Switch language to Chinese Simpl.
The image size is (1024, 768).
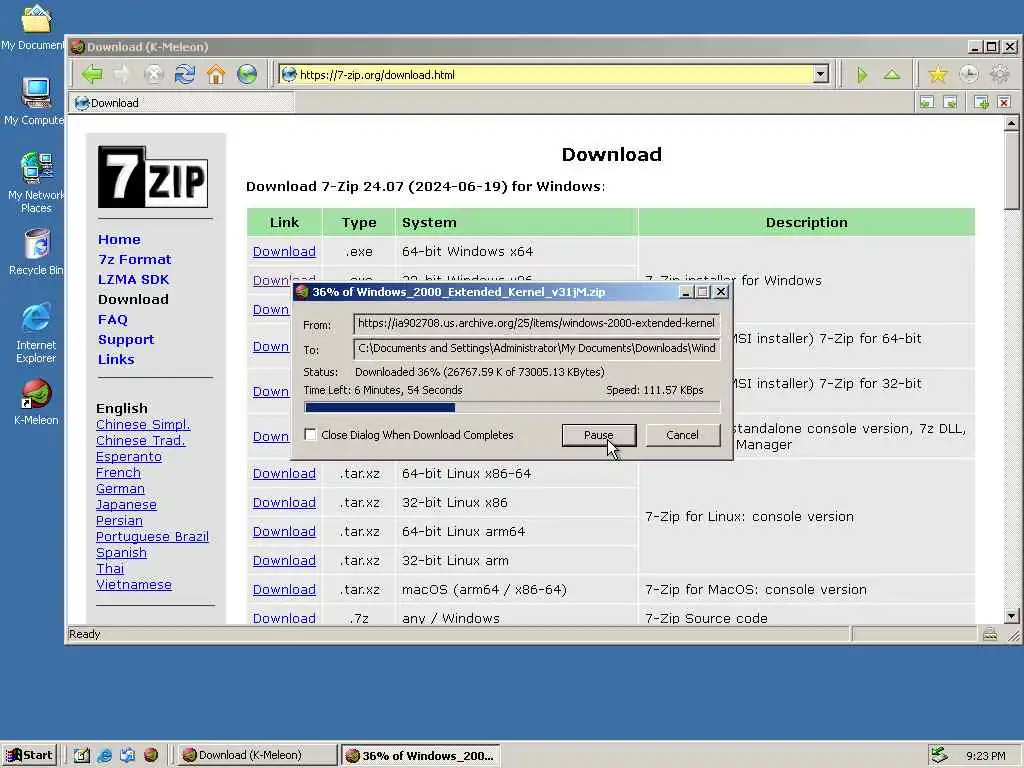pyautogui.click(x=143, y=424)
